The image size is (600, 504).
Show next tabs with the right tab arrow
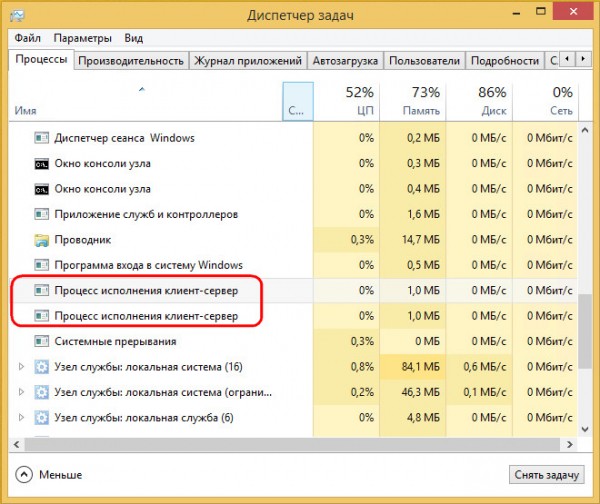583,59
